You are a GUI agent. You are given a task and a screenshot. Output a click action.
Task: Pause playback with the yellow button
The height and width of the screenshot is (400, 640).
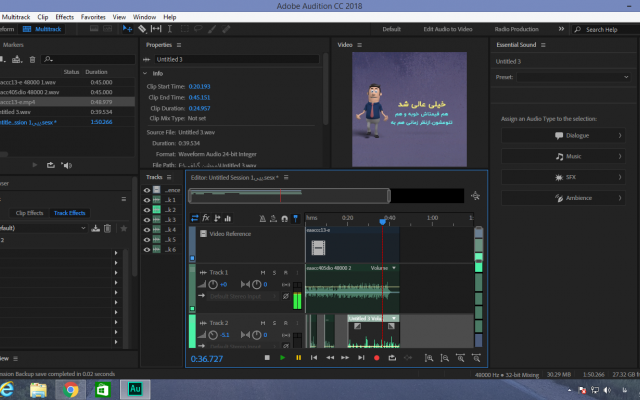pos(298,358)
